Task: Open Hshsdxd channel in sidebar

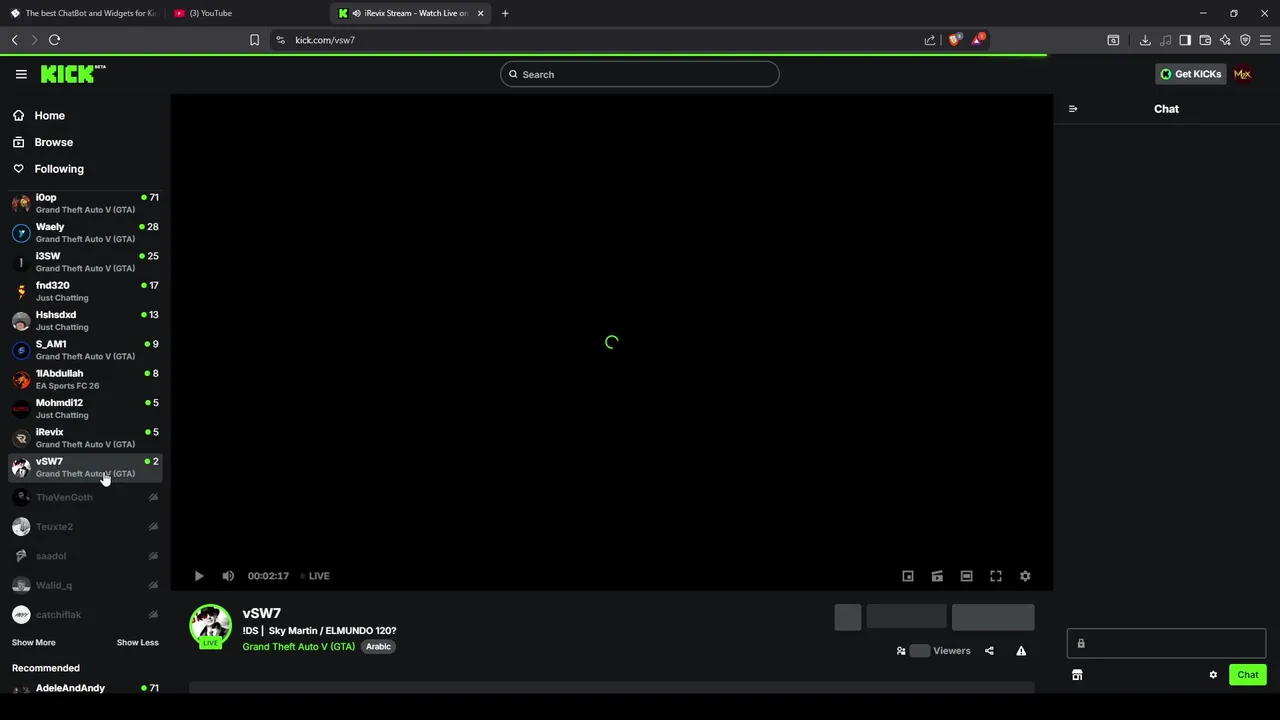Action: [85, 320]
